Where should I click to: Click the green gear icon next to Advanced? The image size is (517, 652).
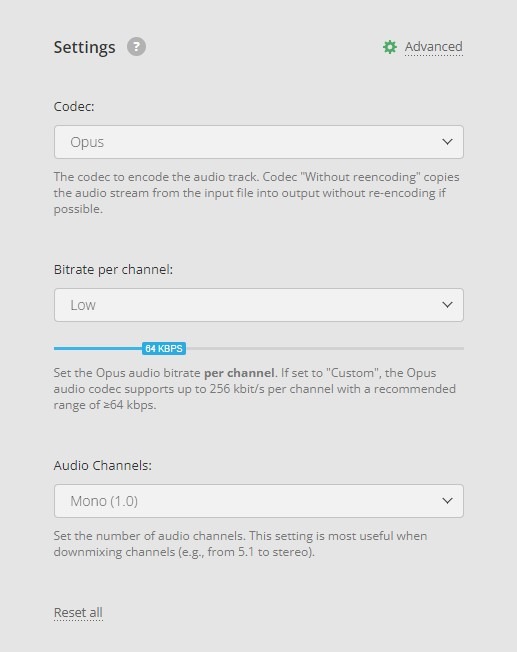[390, 47]
